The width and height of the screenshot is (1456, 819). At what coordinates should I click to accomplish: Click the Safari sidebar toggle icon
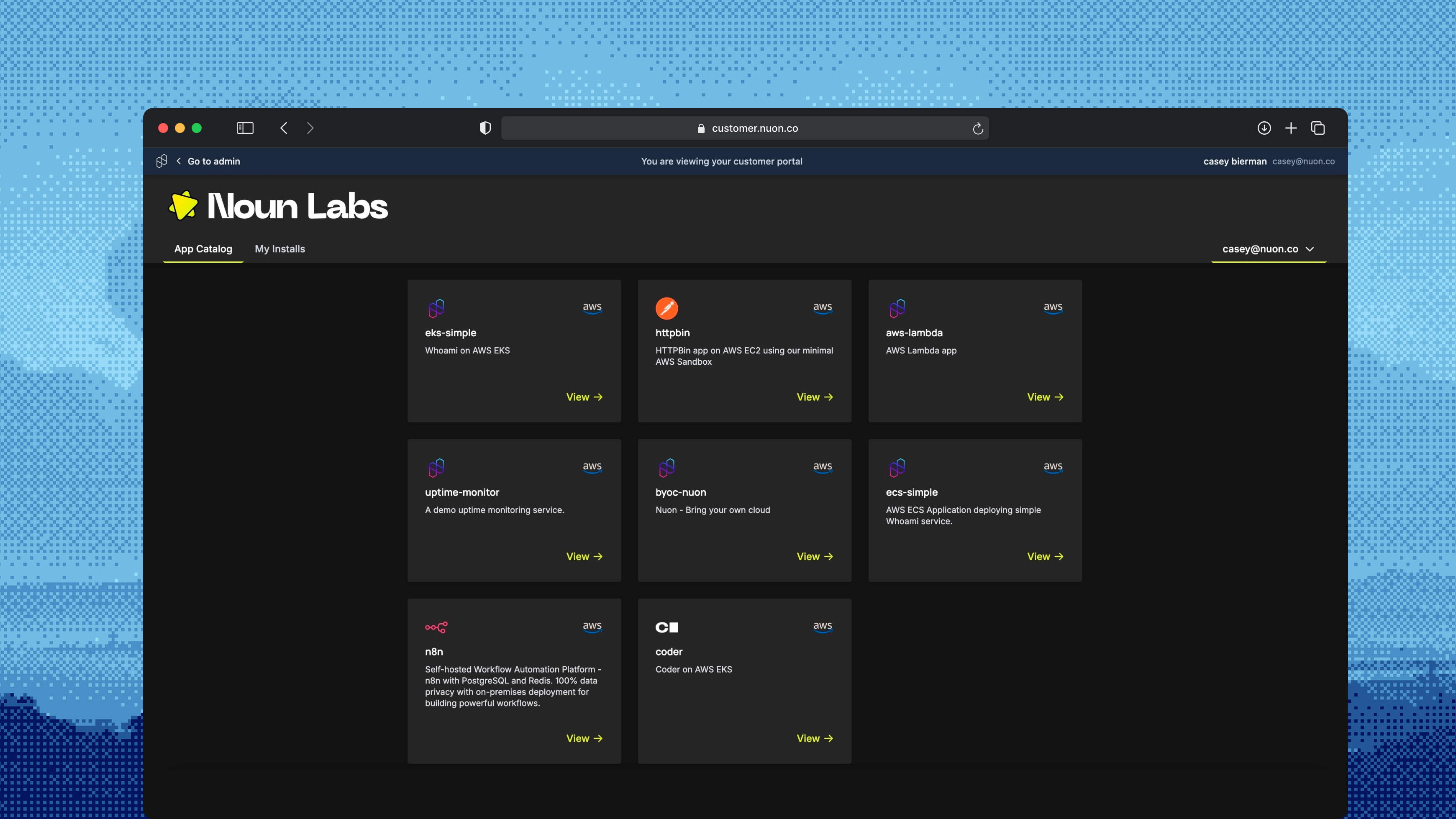245,128
